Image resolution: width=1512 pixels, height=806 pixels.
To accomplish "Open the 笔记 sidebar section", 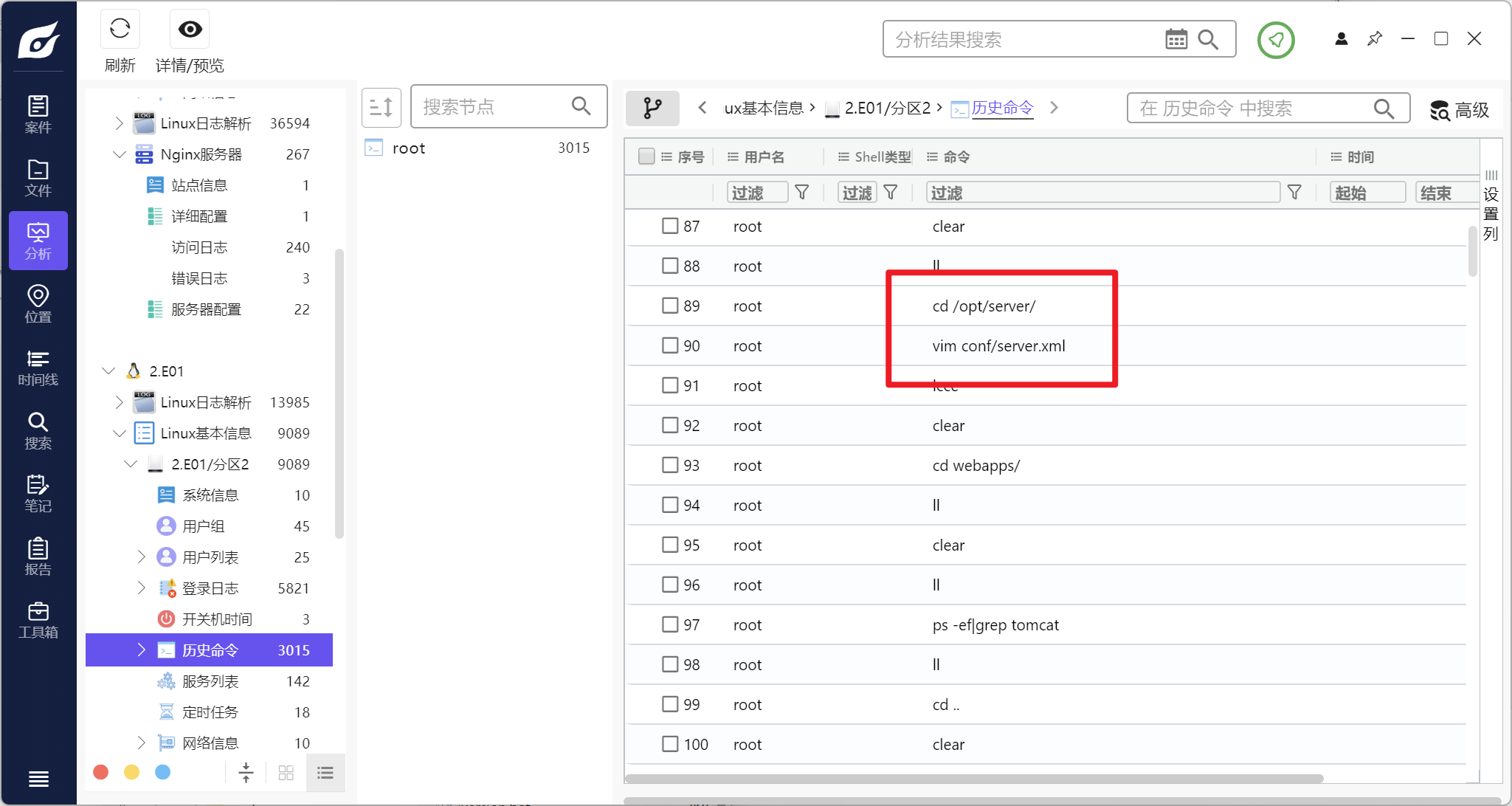I will [x=38, y=494].
